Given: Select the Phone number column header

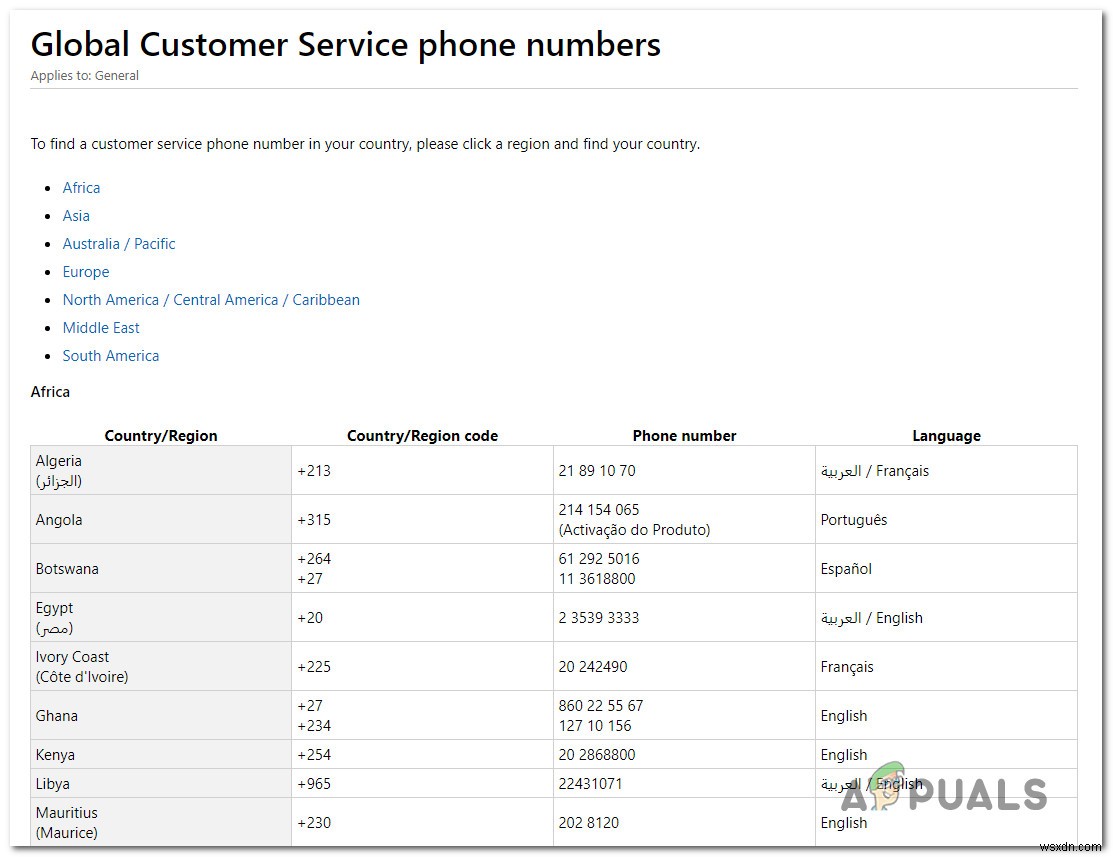Looking at the screenshot, I should pyautogui.click(x=684, y=436).
